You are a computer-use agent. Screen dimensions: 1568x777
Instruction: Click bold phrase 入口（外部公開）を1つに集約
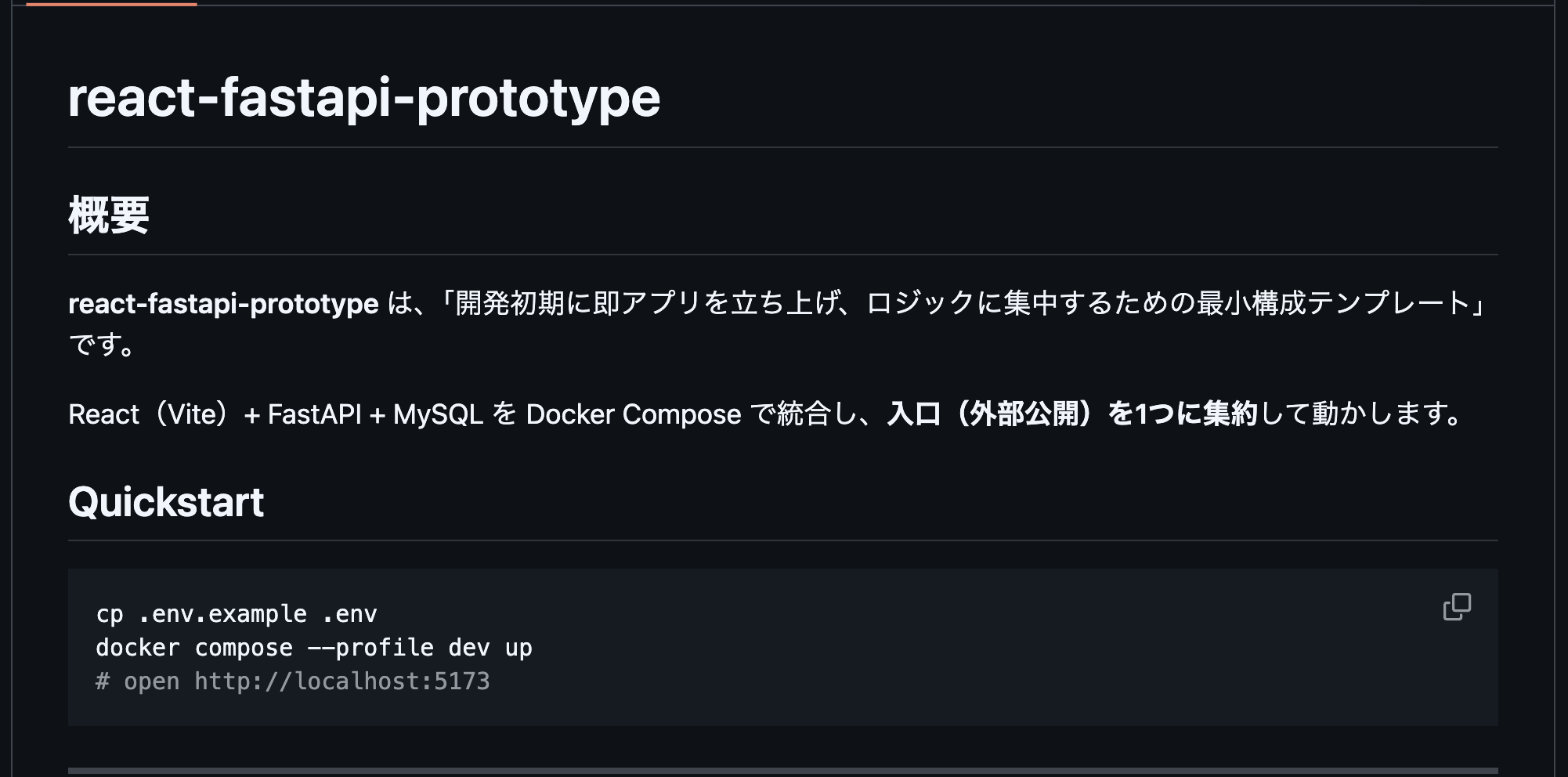point(1071,414)
